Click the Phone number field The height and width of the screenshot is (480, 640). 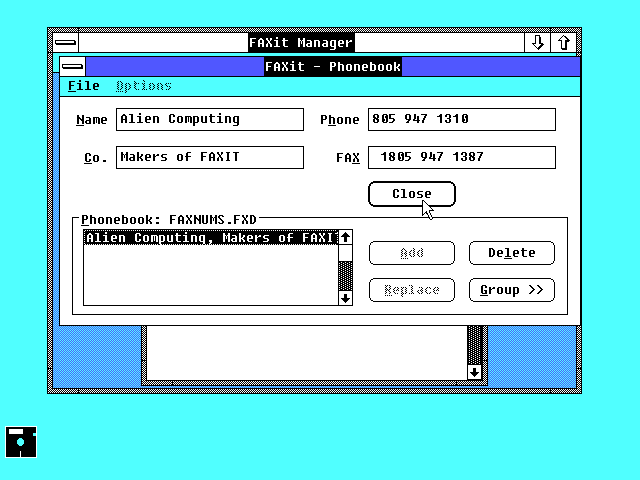(x=462, y=119)
